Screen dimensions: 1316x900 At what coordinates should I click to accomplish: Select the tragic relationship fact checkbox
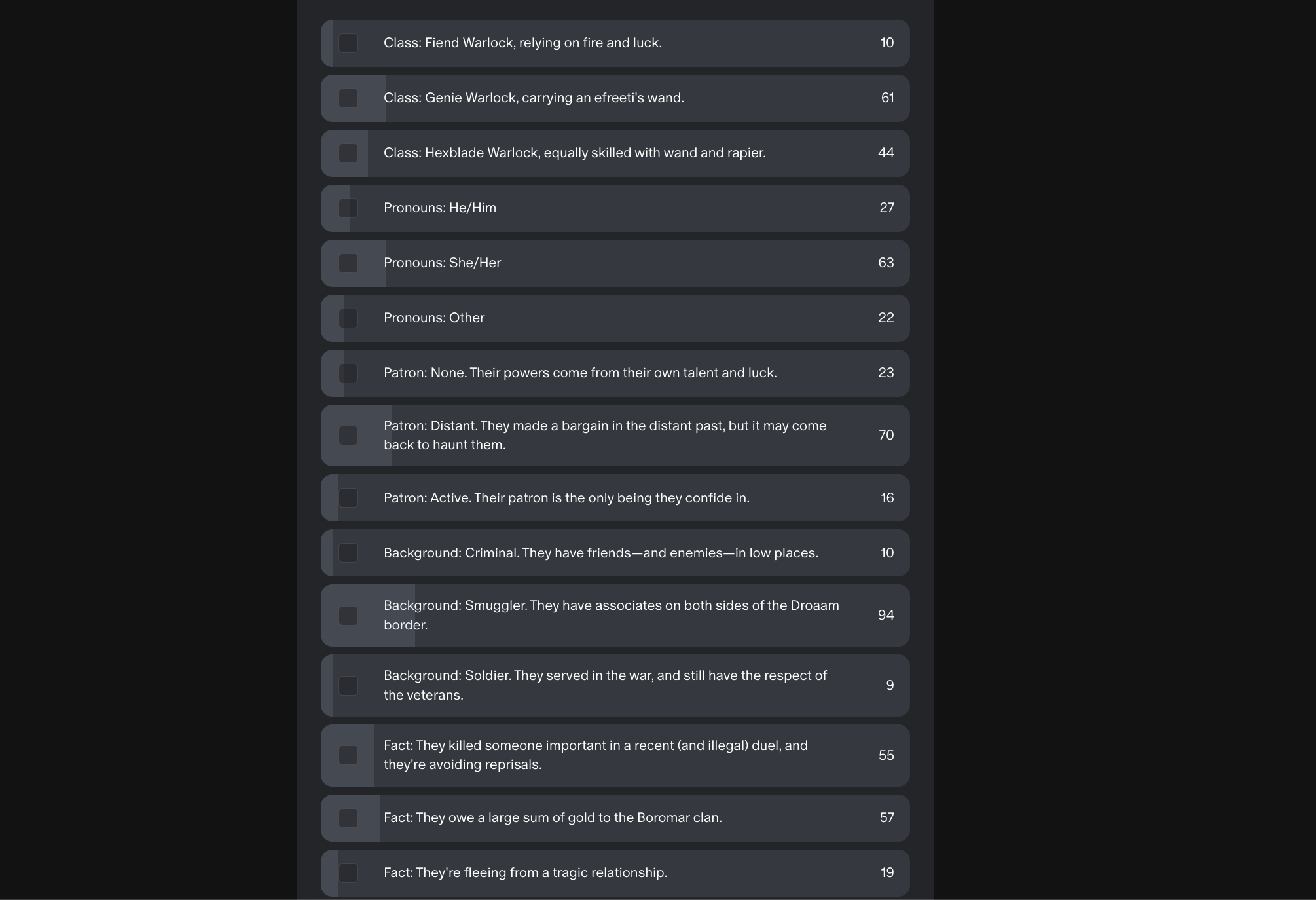(348, 873)
